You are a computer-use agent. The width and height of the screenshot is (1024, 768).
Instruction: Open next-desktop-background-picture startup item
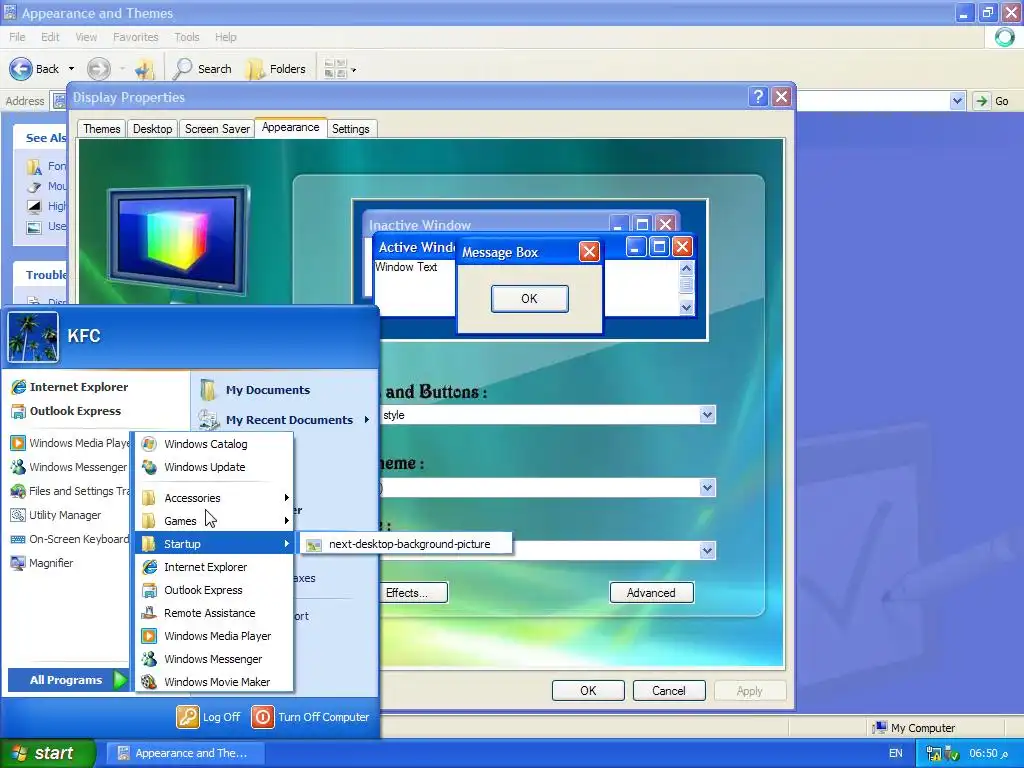[405, 544]
